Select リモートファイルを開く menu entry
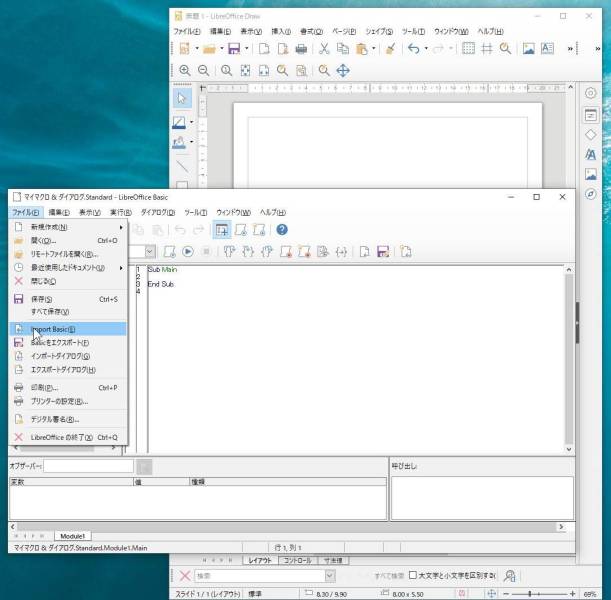 [x=68, y=254]
